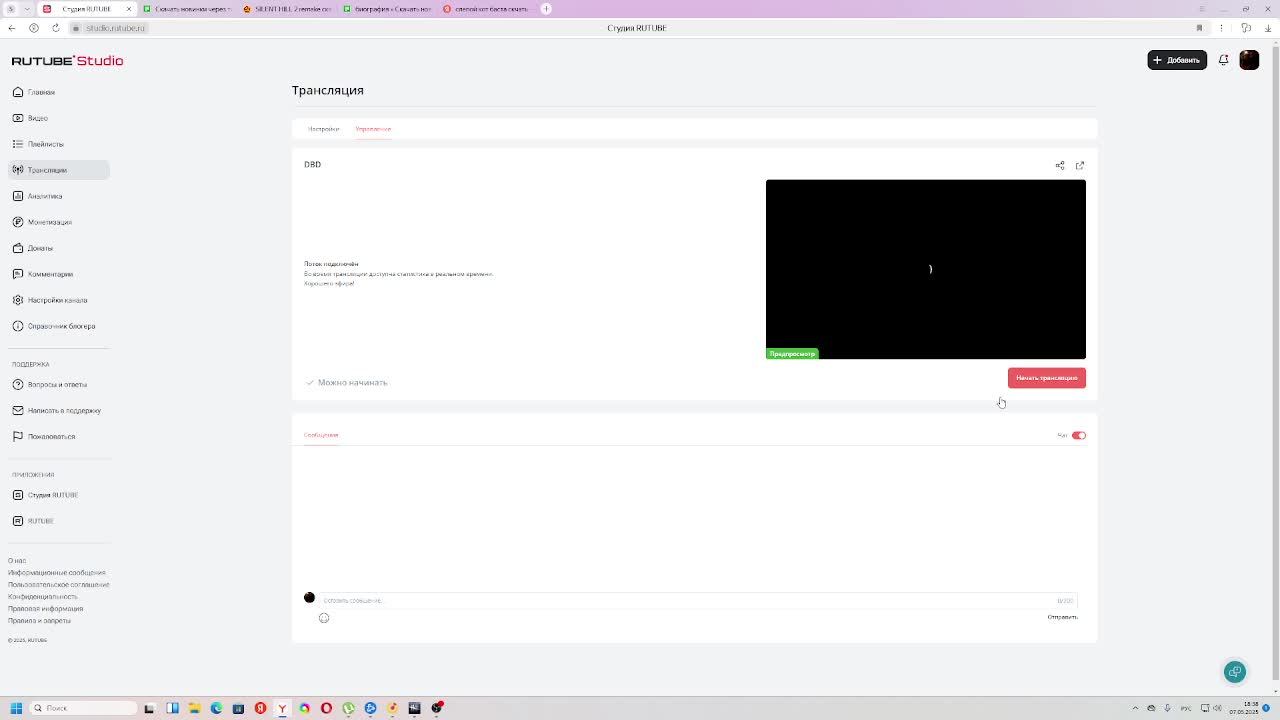Click the notifications bell icon

1223,60
